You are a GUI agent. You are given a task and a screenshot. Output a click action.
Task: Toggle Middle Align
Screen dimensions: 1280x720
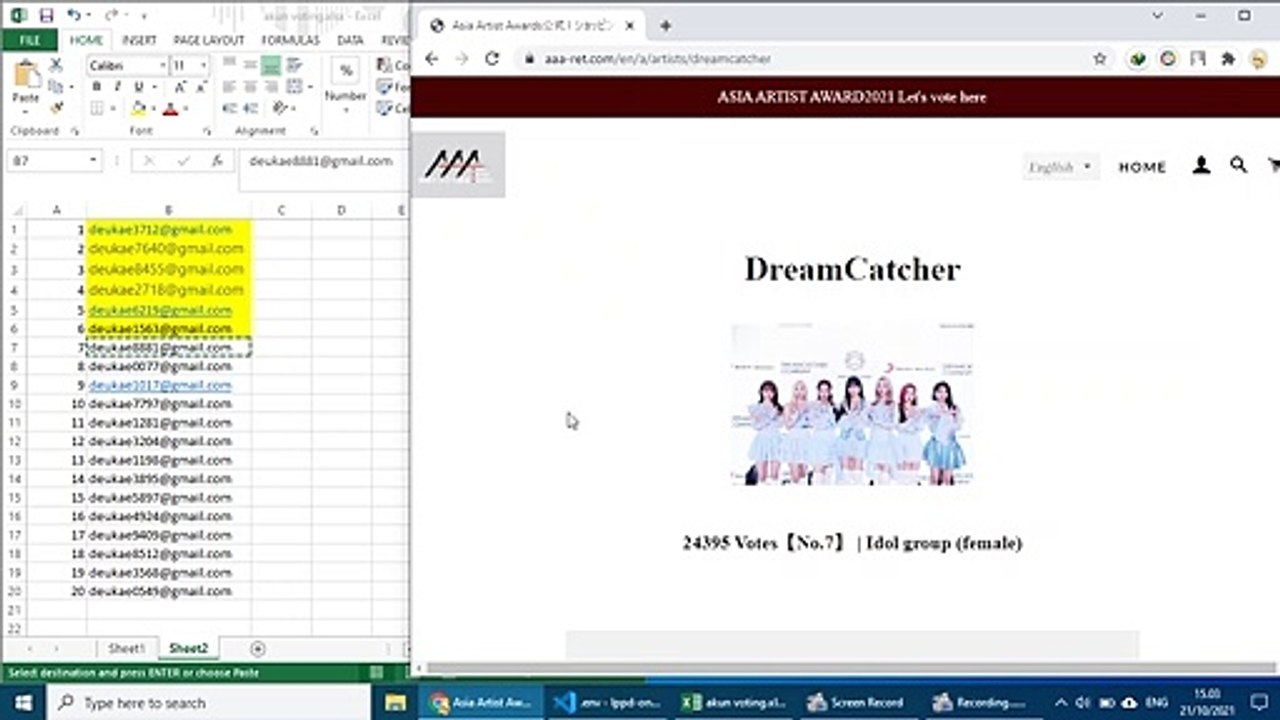pyautogui.click(x=250, y=65)
